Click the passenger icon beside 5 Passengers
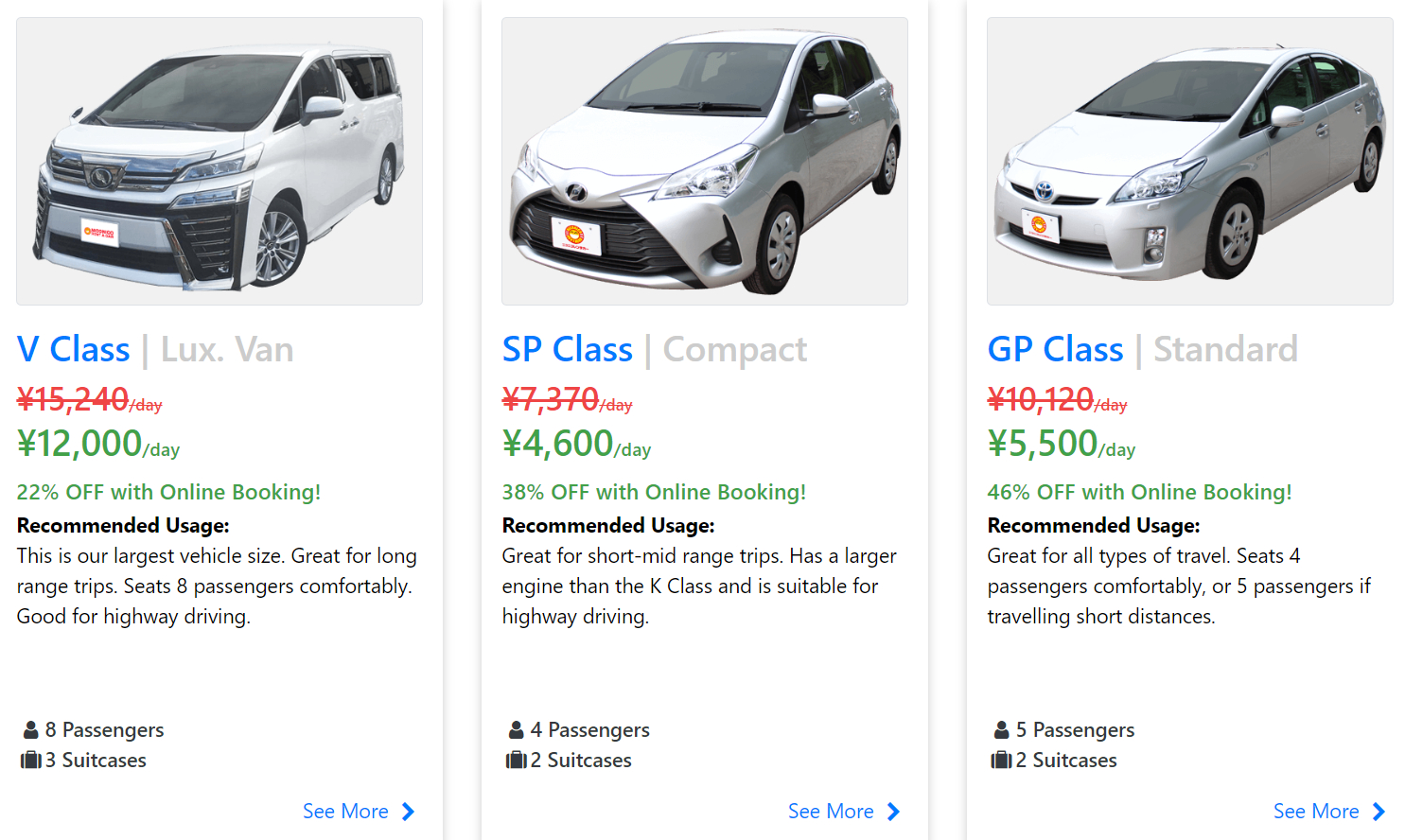Image resolution: width=1405 pixels, height=840 pixels. point(1002,730)
